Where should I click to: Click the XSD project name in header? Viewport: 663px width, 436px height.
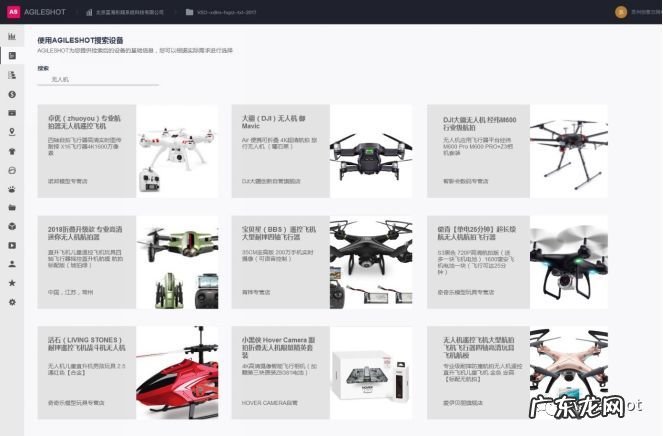(227, 12)
